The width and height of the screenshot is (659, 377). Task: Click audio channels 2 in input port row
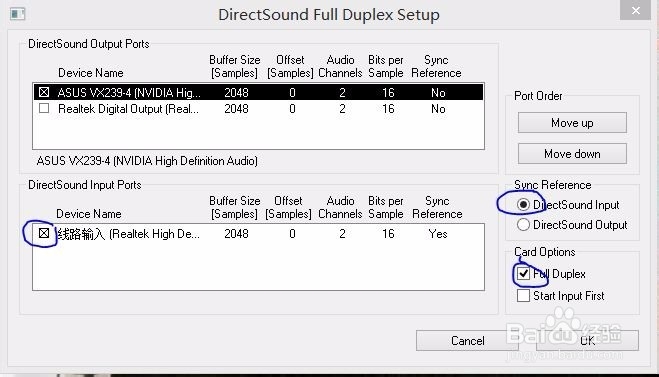(342, 234)
